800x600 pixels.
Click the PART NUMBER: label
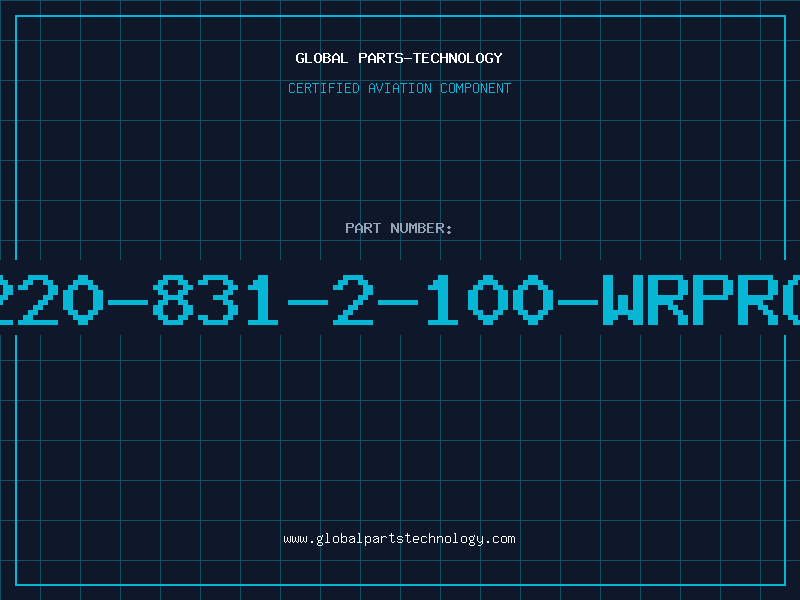click(x=399, y=228)
